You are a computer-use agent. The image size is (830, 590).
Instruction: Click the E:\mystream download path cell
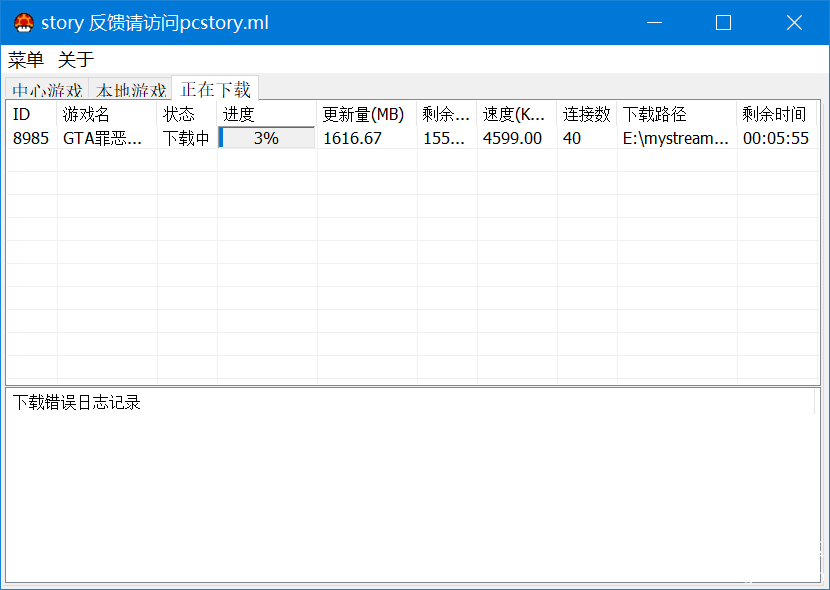tap(675, 138)
